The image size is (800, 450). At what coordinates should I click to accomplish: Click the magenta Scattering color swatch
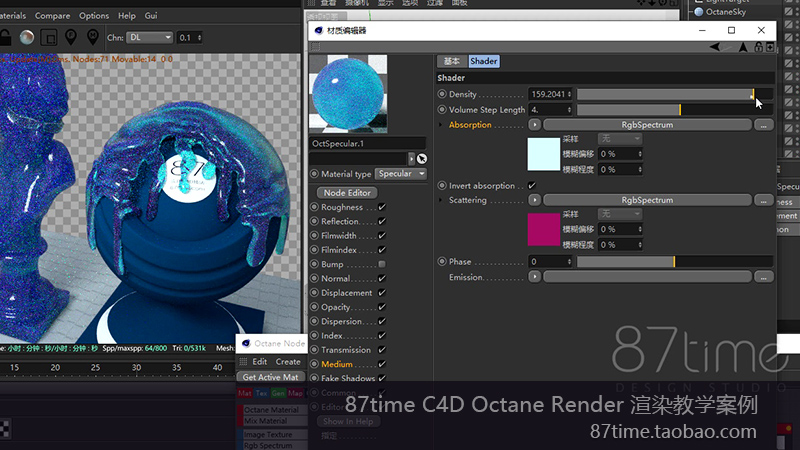(543, 230)
